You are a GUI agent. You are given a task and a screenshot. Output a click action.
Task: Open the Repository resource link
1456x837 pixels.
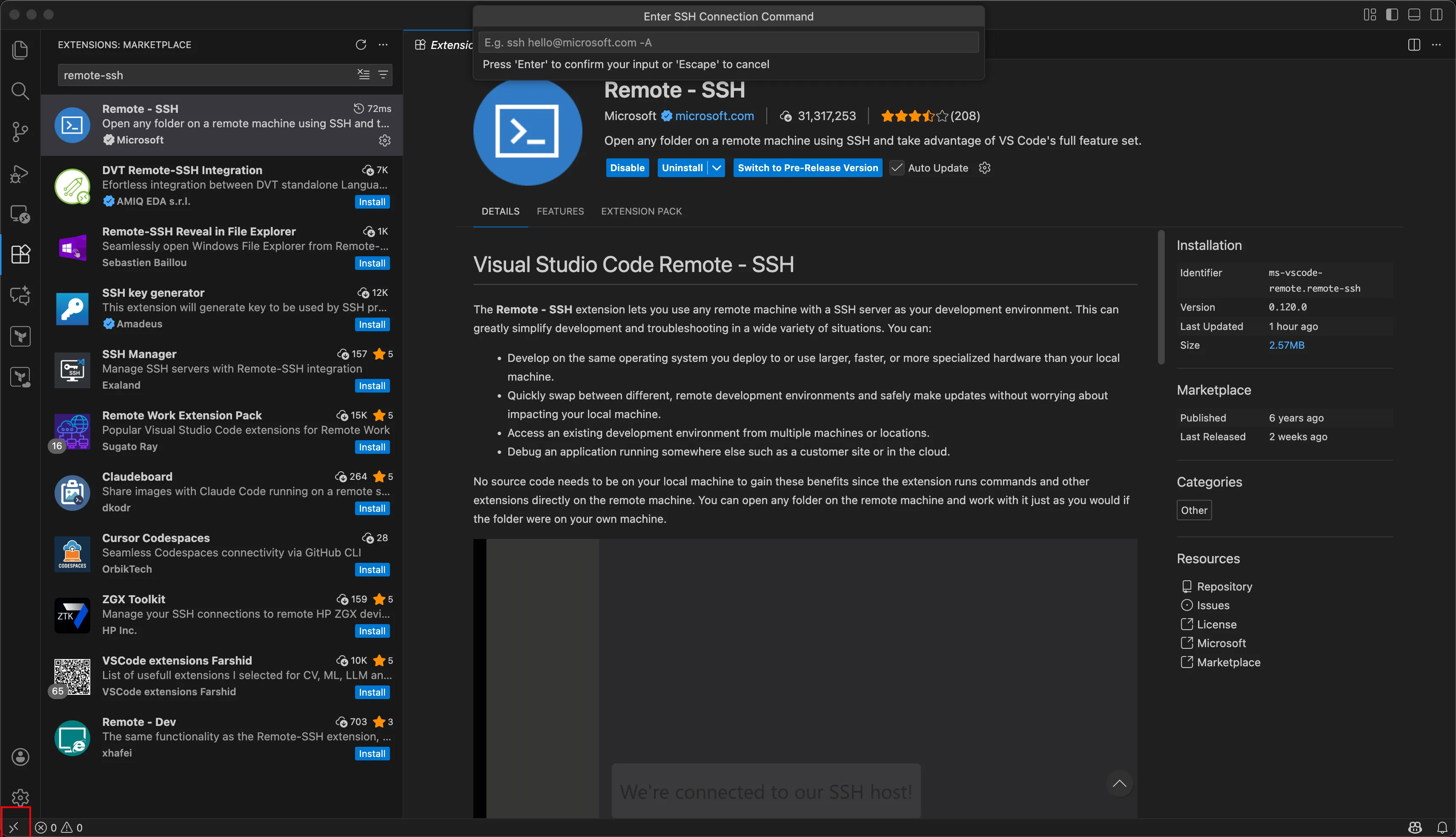coord(1224,586)
